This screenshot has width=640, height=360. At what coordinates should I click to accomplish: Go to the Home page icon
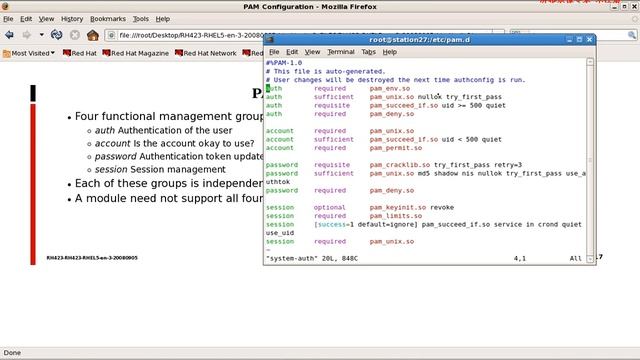coord(93,35)
